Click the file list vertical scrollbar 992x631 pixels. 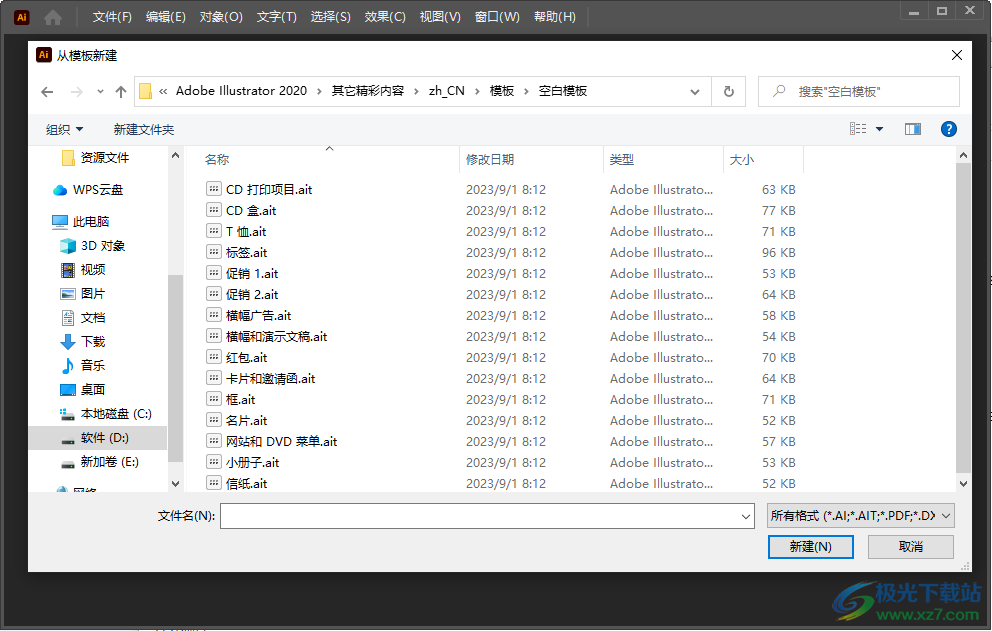point(963,316)
